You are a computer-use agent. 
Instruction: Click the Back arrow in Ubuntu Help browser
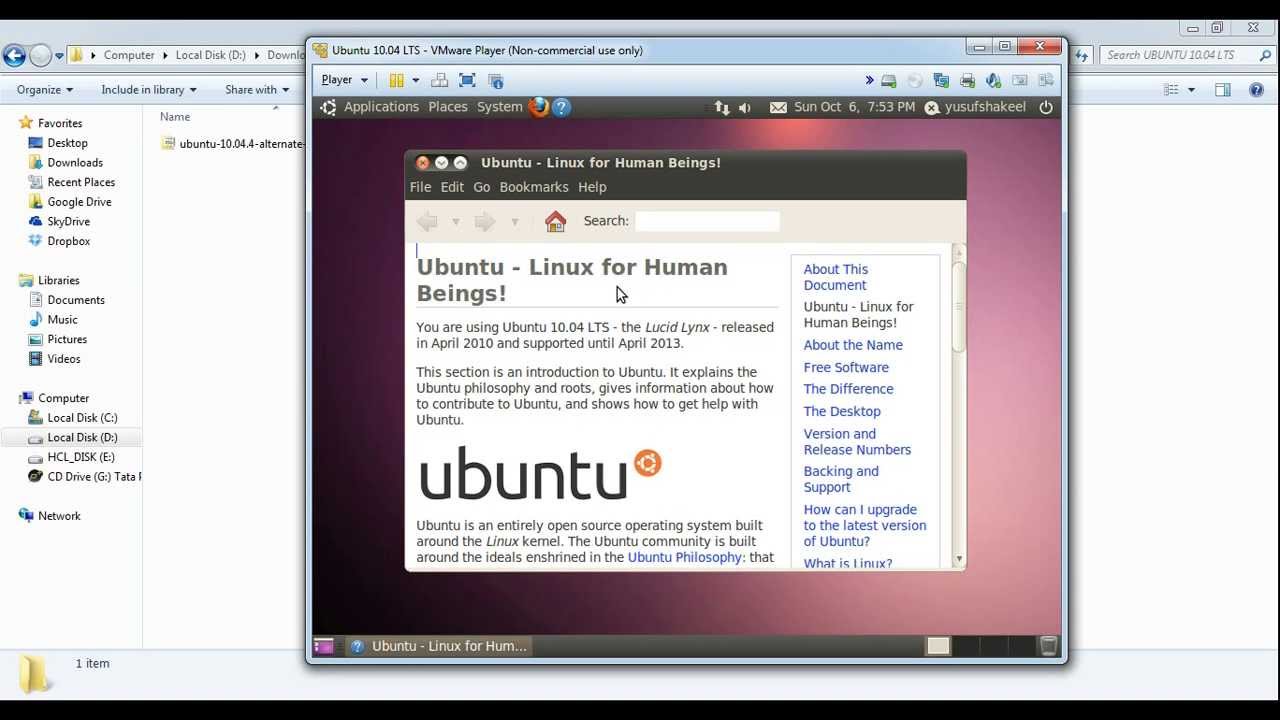pyautogui.click(x=427, y=221)
